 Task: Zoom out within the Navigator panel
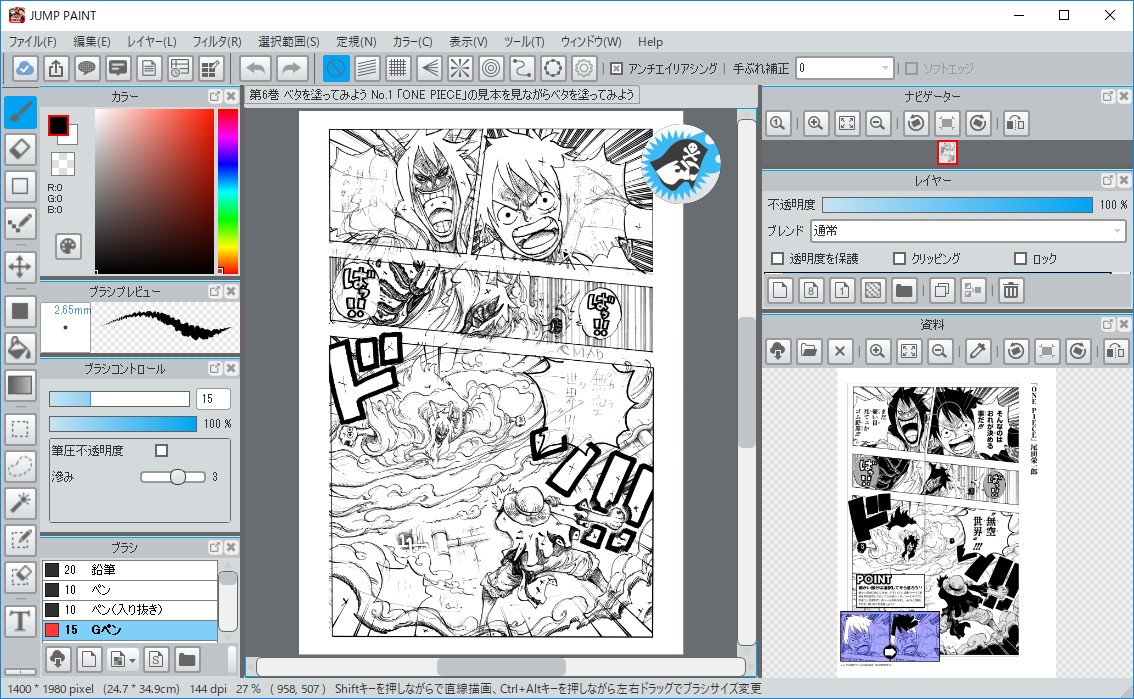(x=877, y=123)
